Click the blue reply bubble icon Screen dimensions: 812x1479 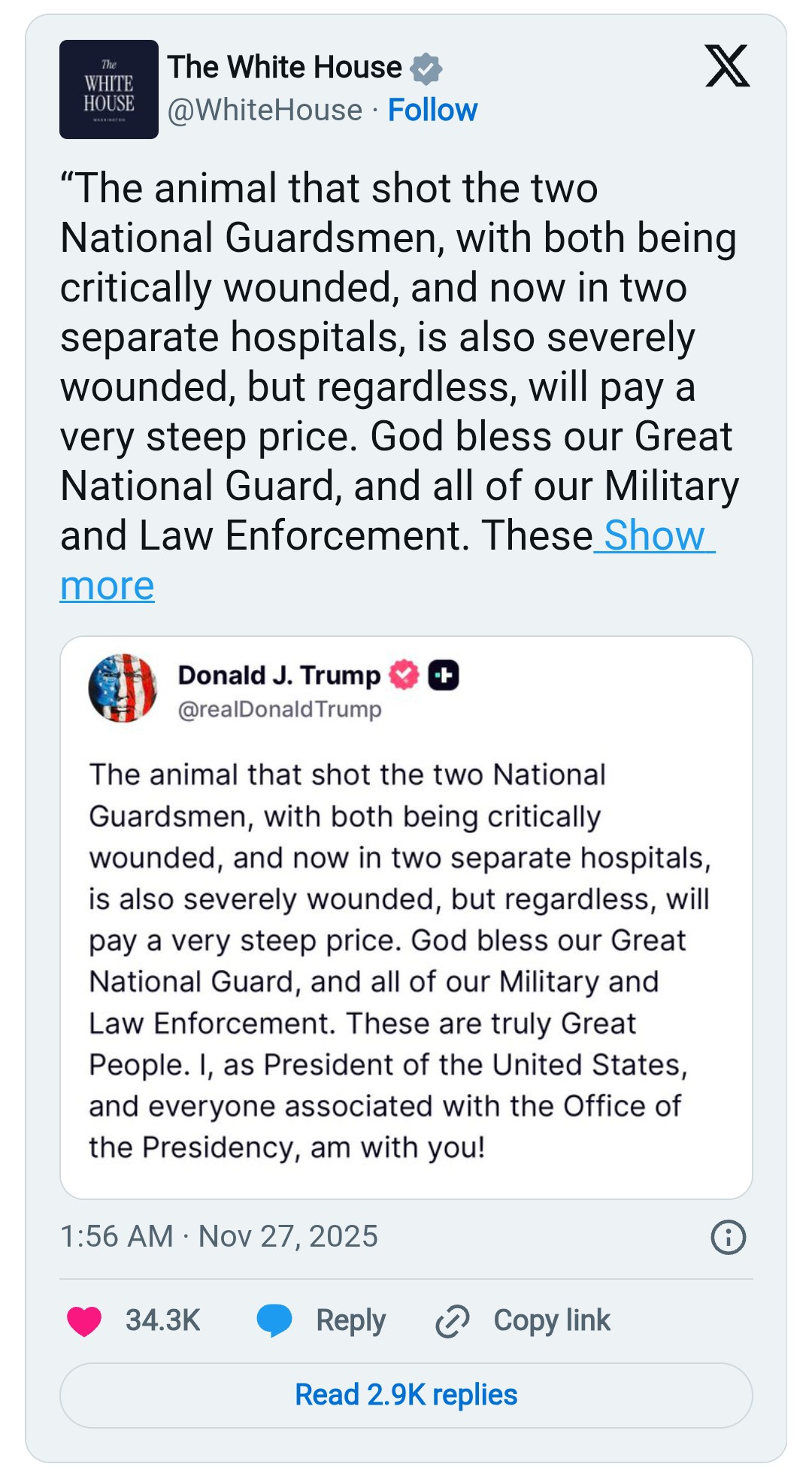(x=274, y=1320)
